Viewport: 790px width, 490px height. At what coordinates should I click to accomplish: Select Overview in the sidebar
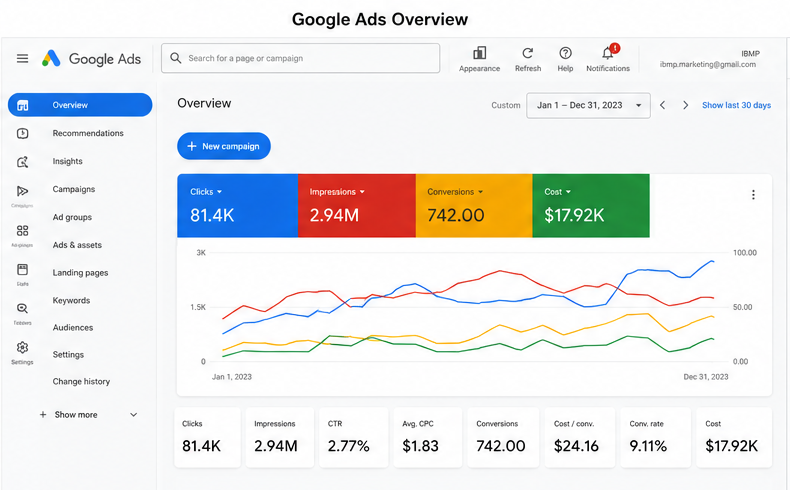point(80,105)
